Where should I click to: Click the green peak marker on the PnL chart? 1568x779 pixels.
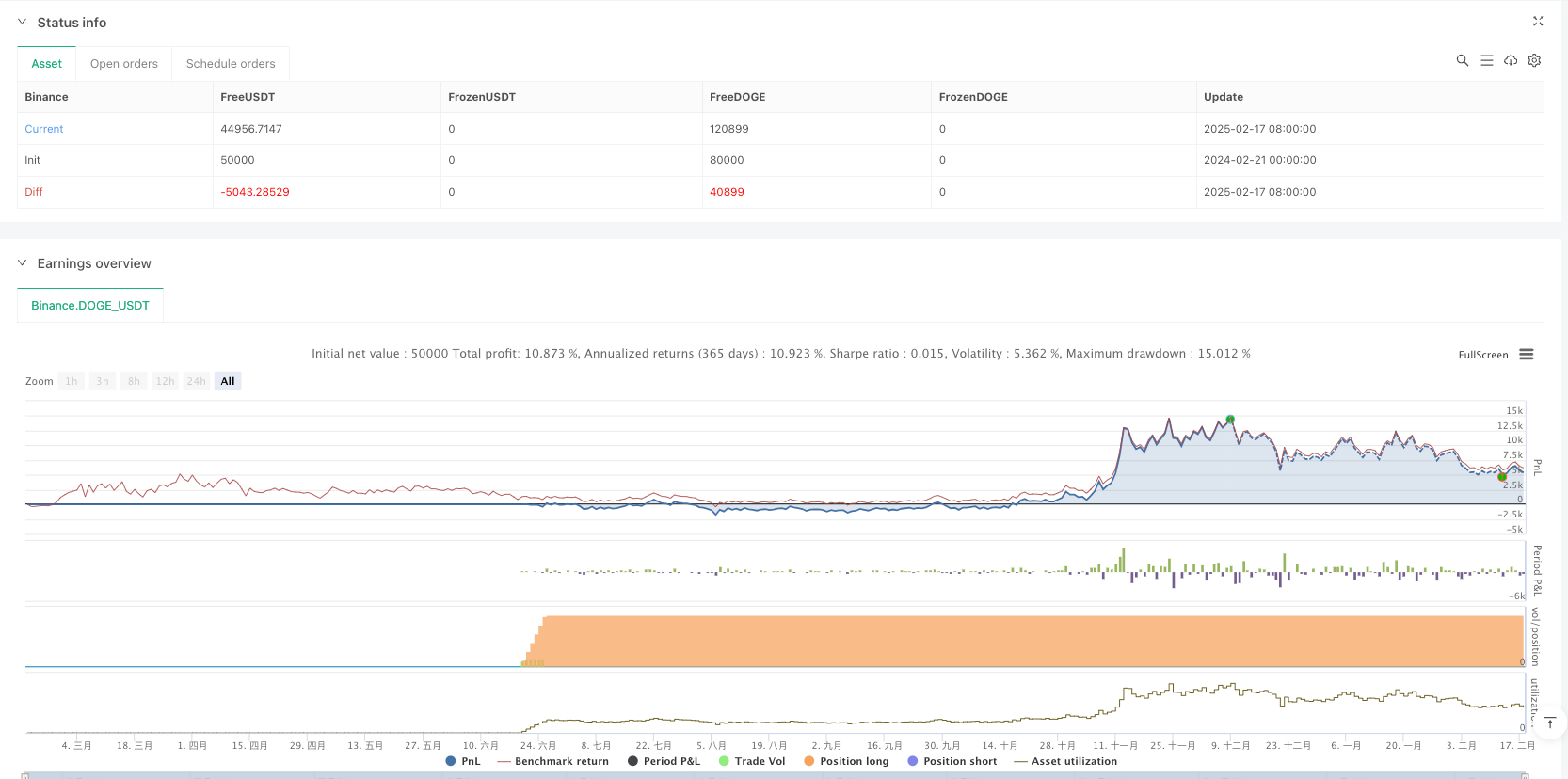(1230, 419)
